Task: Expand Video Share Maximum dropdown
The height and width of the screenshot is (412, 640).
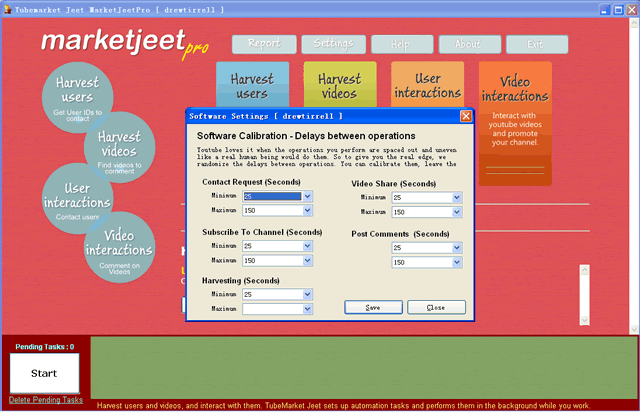Action: pyautogui.click(x=457, y=212)
